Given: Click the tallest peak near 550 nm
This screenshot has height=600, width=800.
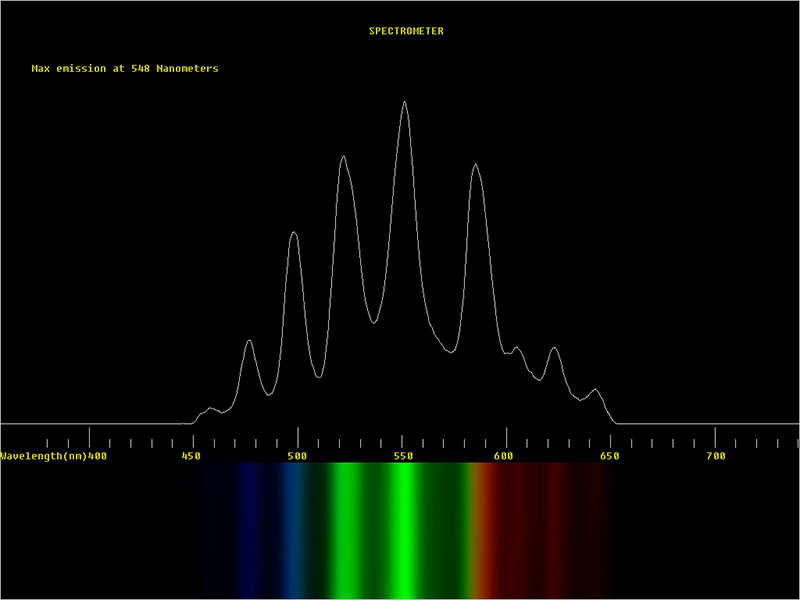Looking at the screenshot, I should pyautogui.click(x=404, y=102).
